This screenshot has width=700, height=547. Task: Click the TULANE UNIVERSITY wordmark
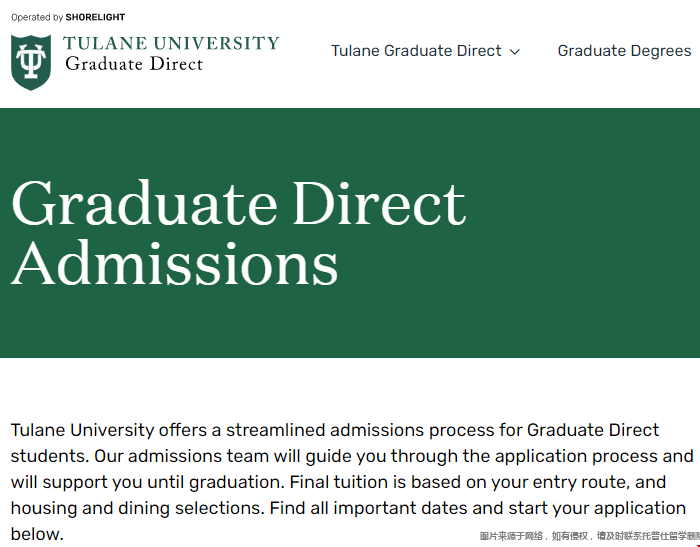(x=171, y=43)
